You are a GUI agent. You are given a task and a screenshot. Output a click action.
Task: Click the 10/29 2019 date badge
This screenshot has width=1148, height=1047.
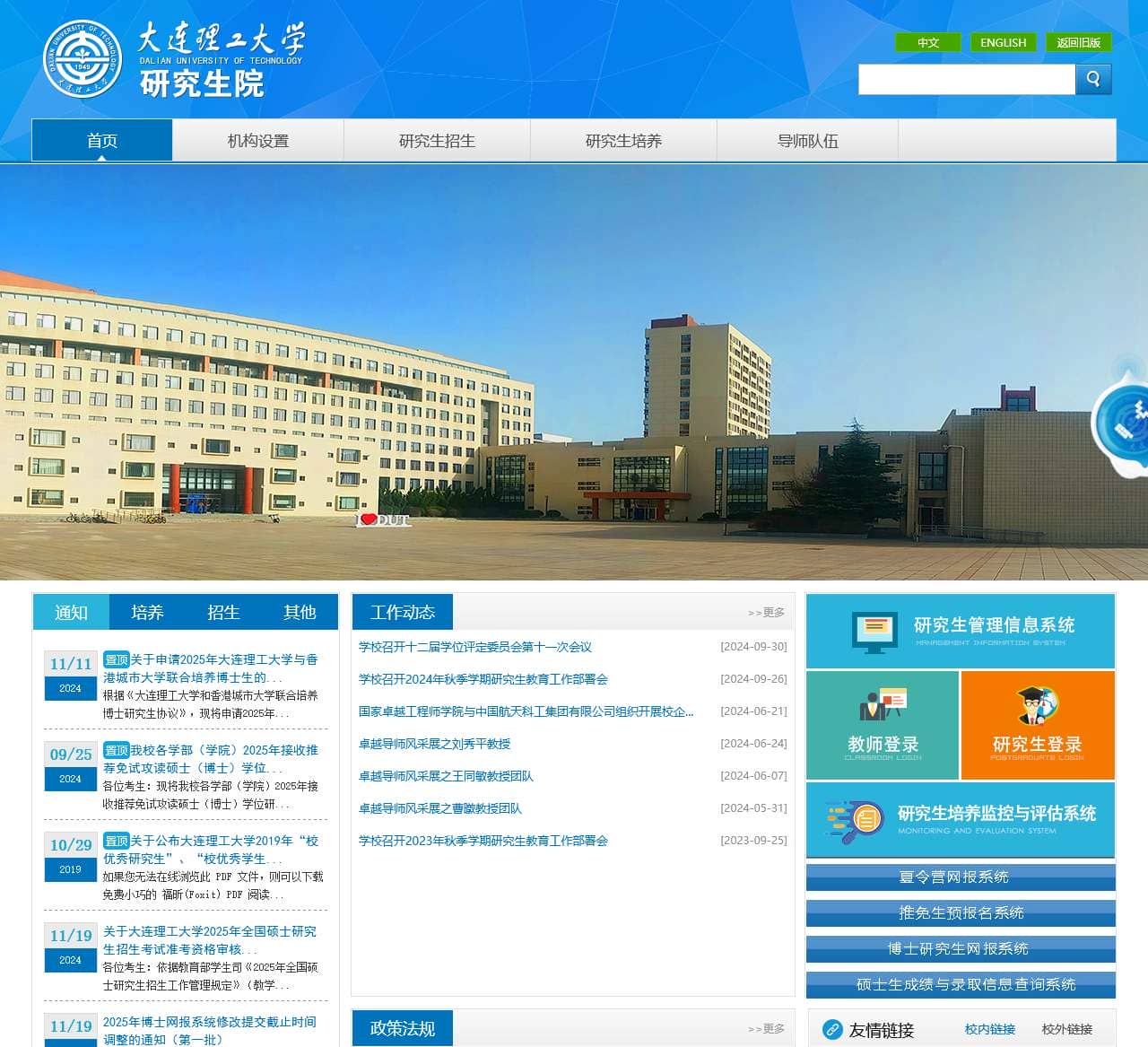tap(71, 857)
